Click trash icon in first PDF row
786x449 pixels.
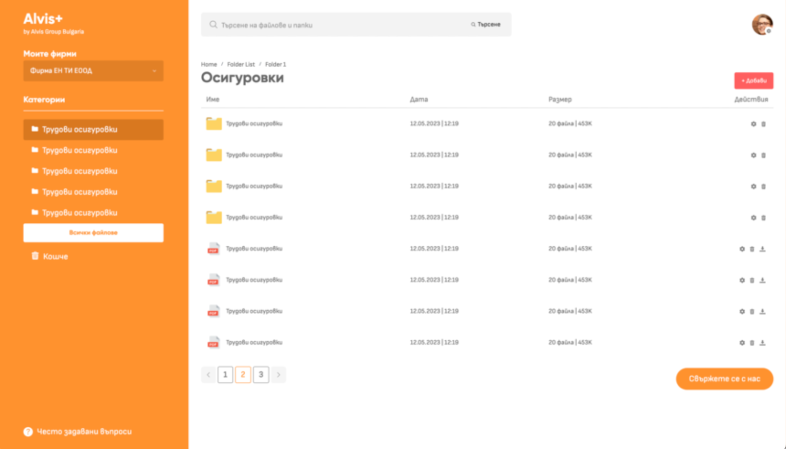[x=752, y=249]
